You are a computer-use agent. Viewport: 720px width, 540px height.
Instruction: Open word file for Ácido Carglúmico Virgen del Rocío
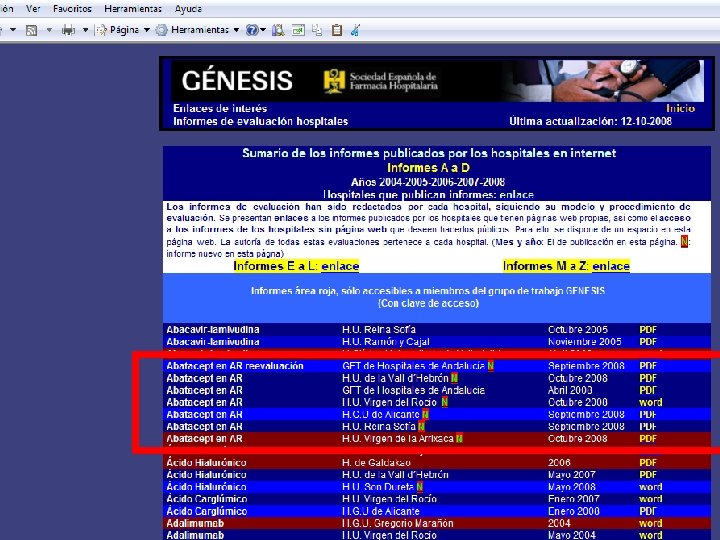click(651, 499)
